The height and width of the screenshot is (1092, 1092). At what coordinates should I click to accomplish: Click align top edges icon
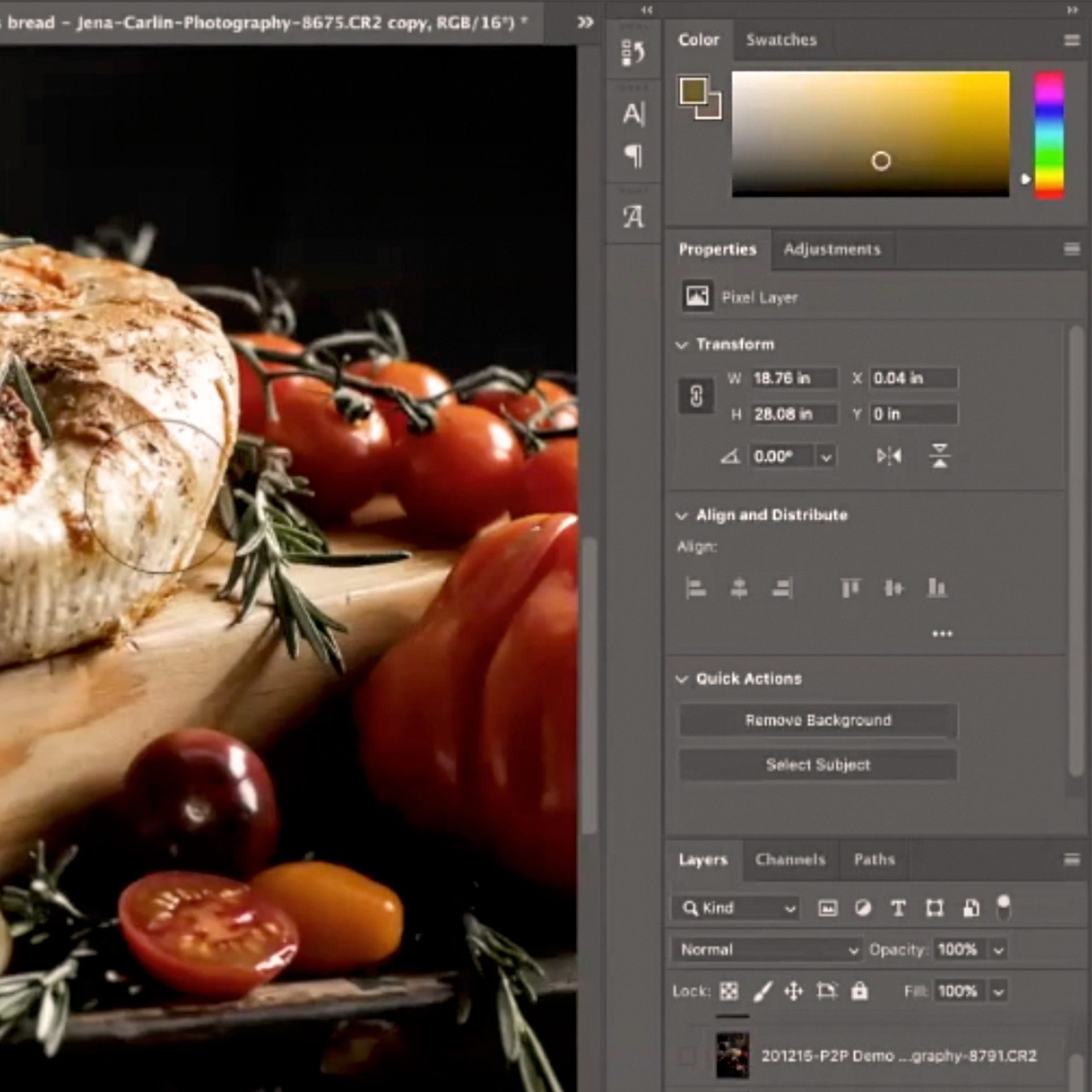pos(850,588)
